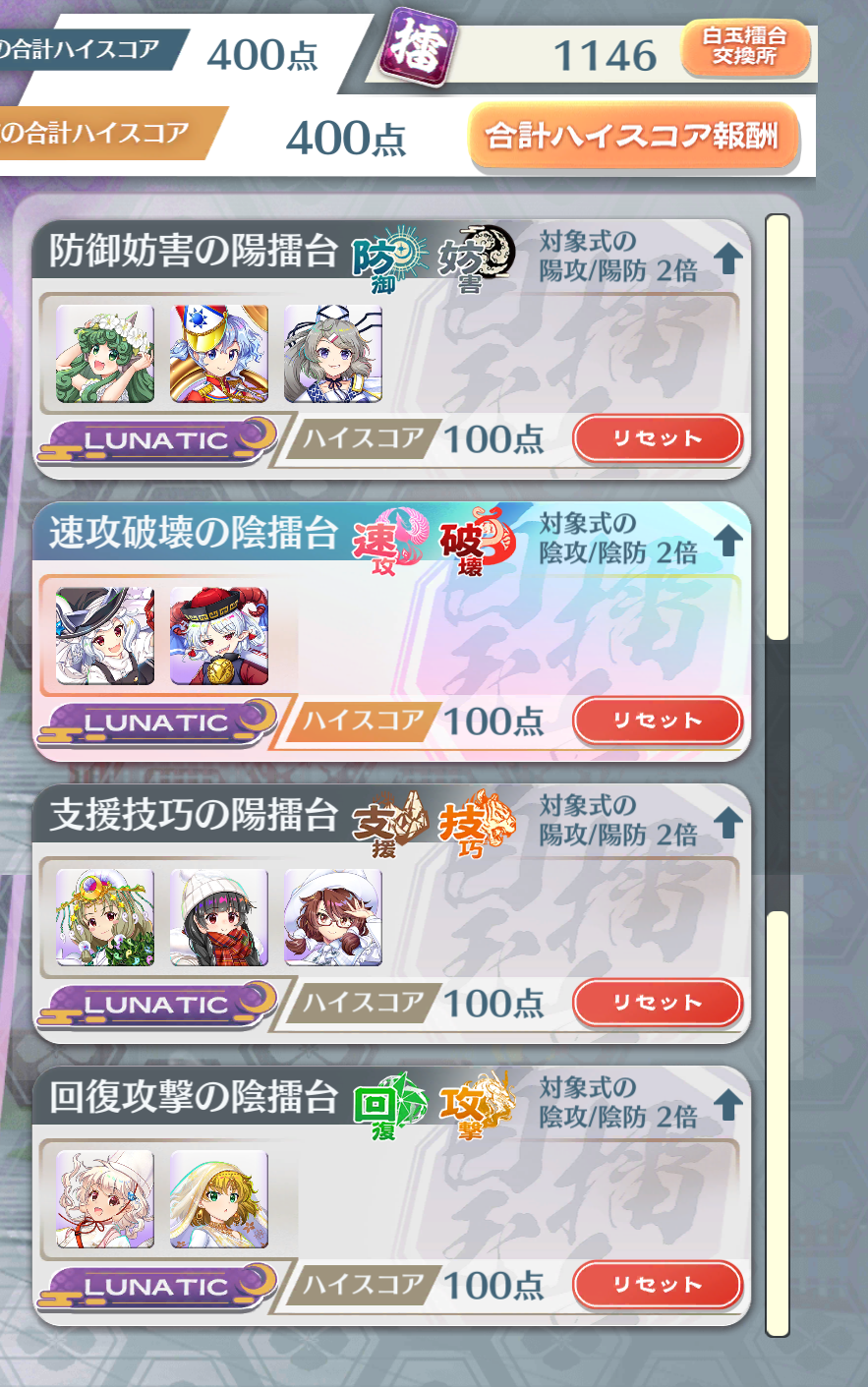Select the 速攻 class icon

click(x=389, y=541)
